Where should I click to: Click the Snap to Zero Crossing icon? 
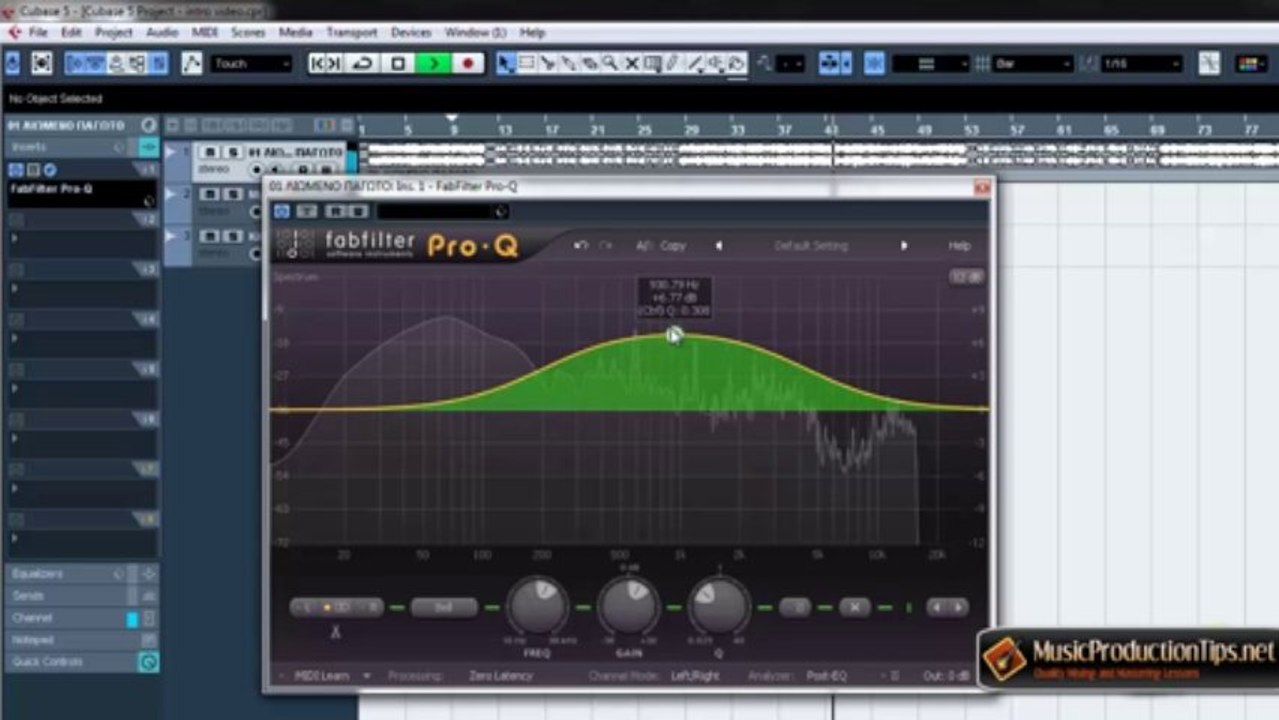[1209, 63]
